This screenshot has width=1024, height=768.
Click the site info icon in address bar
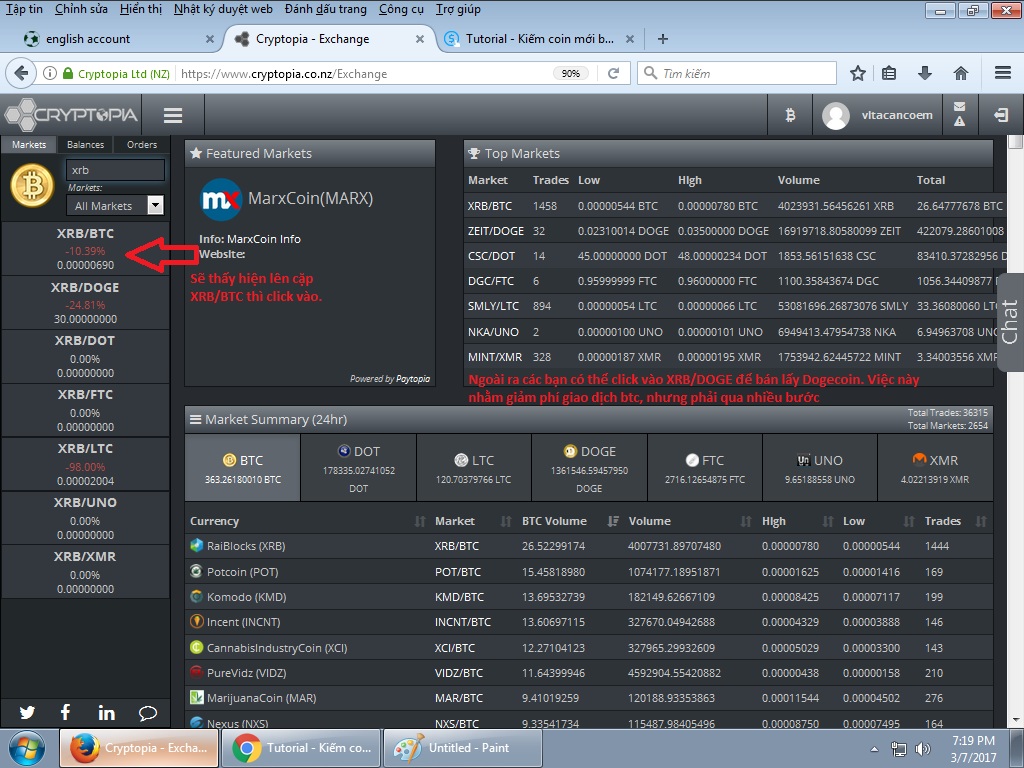(50, 73)
